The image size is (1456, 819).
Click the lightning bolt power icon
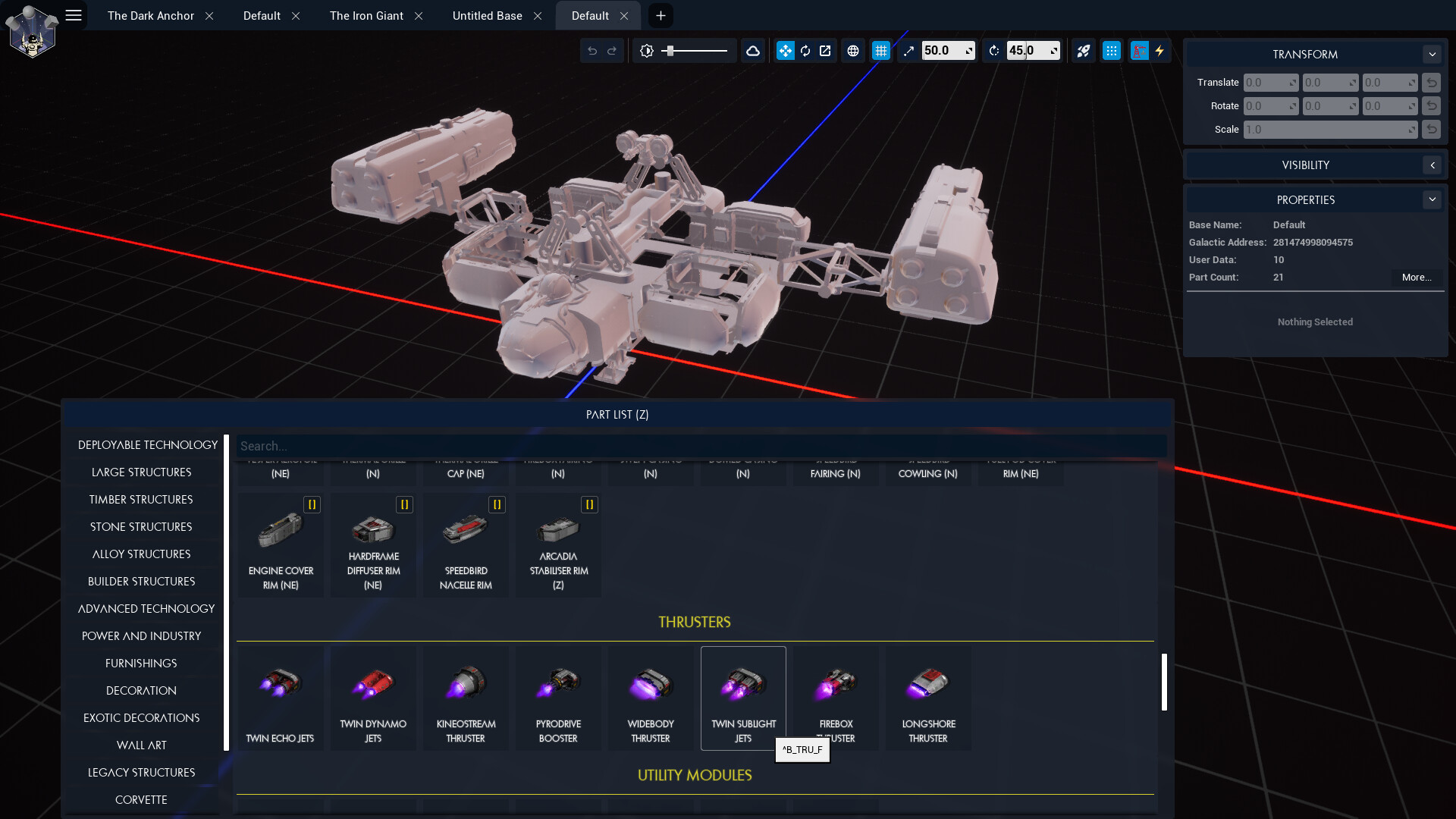1159,51
